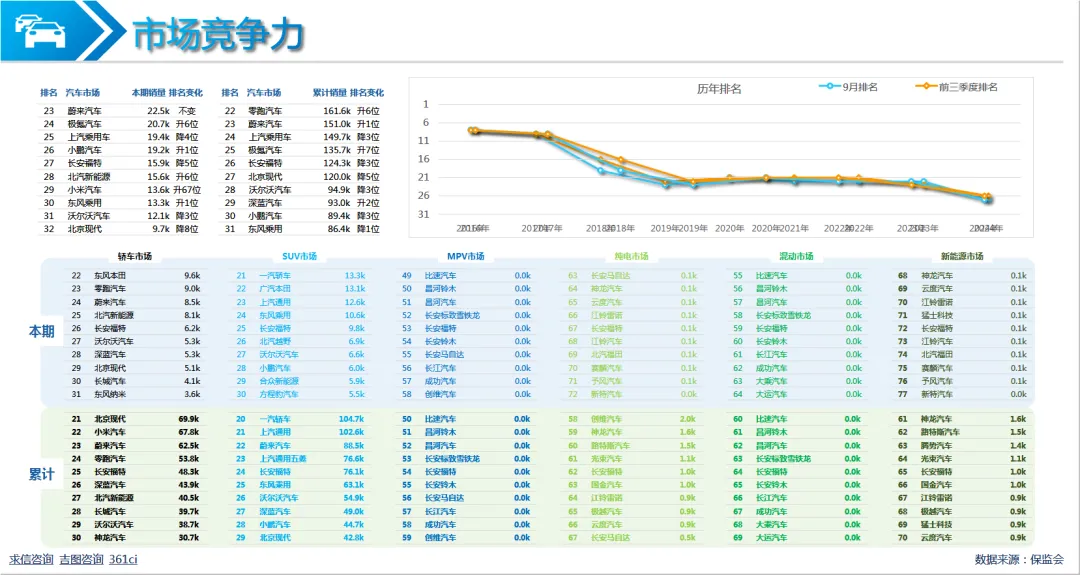The image size is (1080, 575).
Task: Click the orange 前三季度排名 legend marker
Action: 926,87
